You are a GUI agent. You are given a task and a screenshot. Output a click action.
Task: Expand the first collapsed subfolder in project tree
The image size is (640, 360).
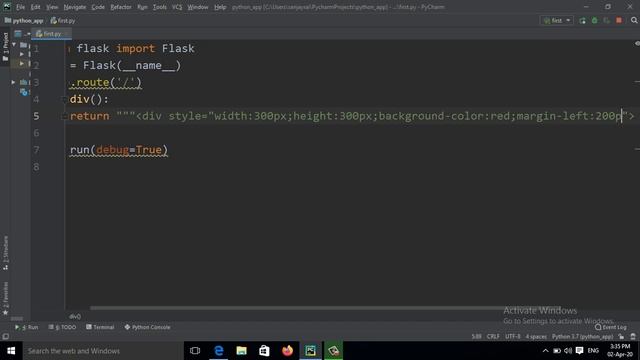tap(22, 53)
